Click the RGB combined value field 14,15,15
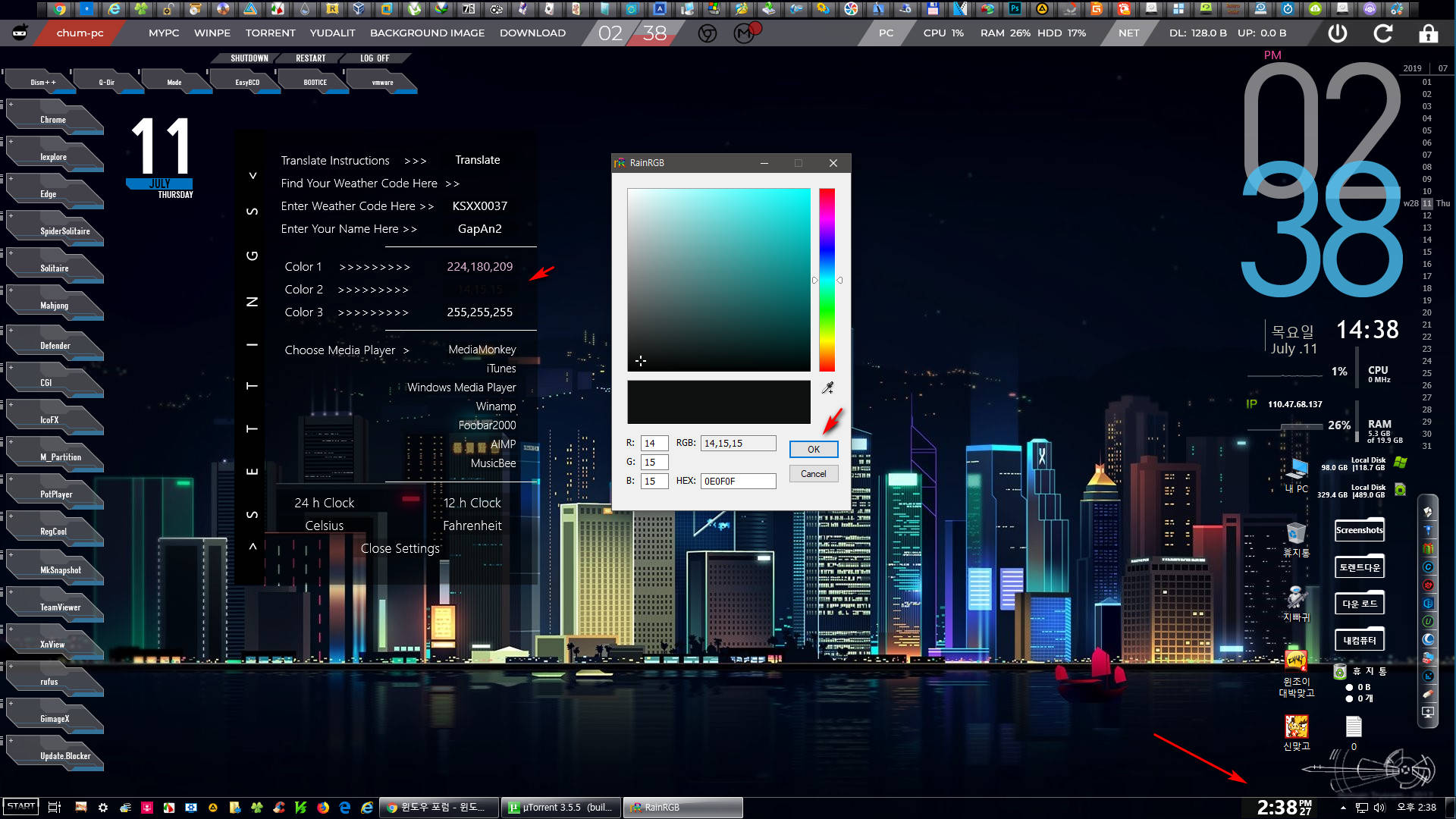Screen dimensions: 1456x819 pyautogui.click(x=738, y=443)
